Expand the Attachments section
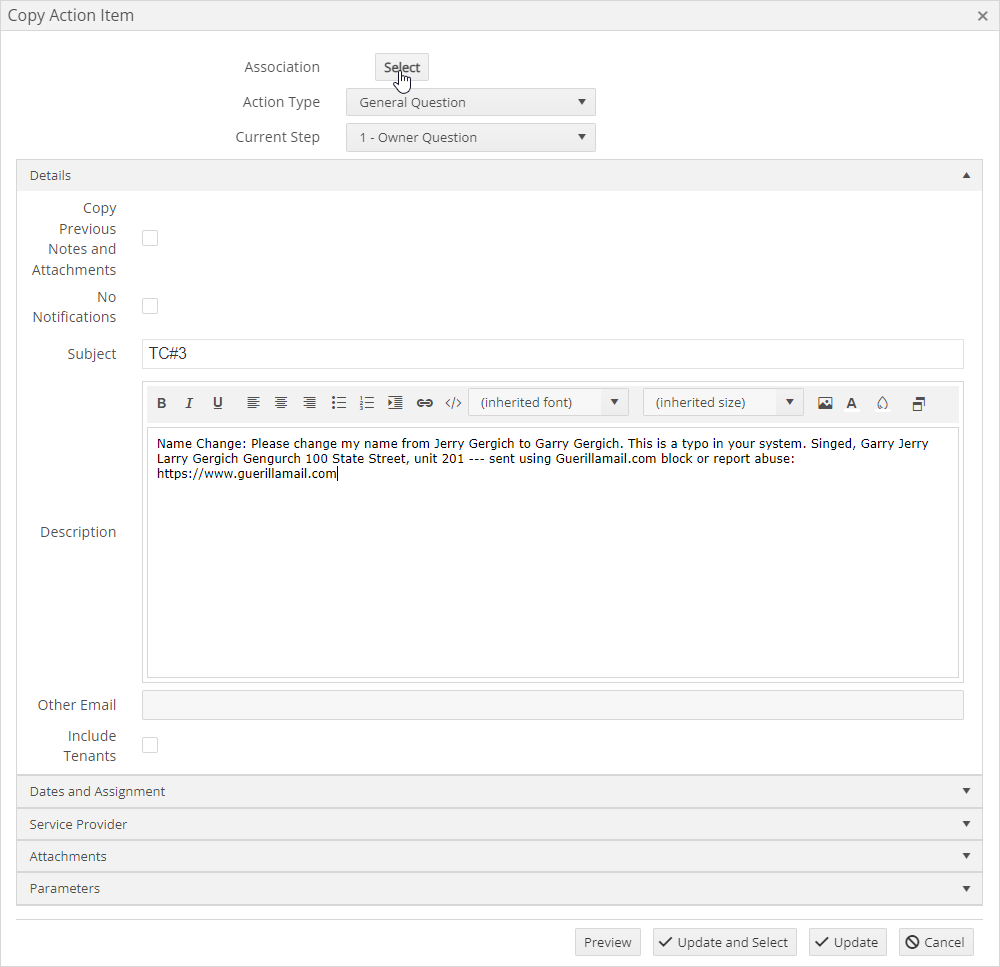 (x=499, y=856)
